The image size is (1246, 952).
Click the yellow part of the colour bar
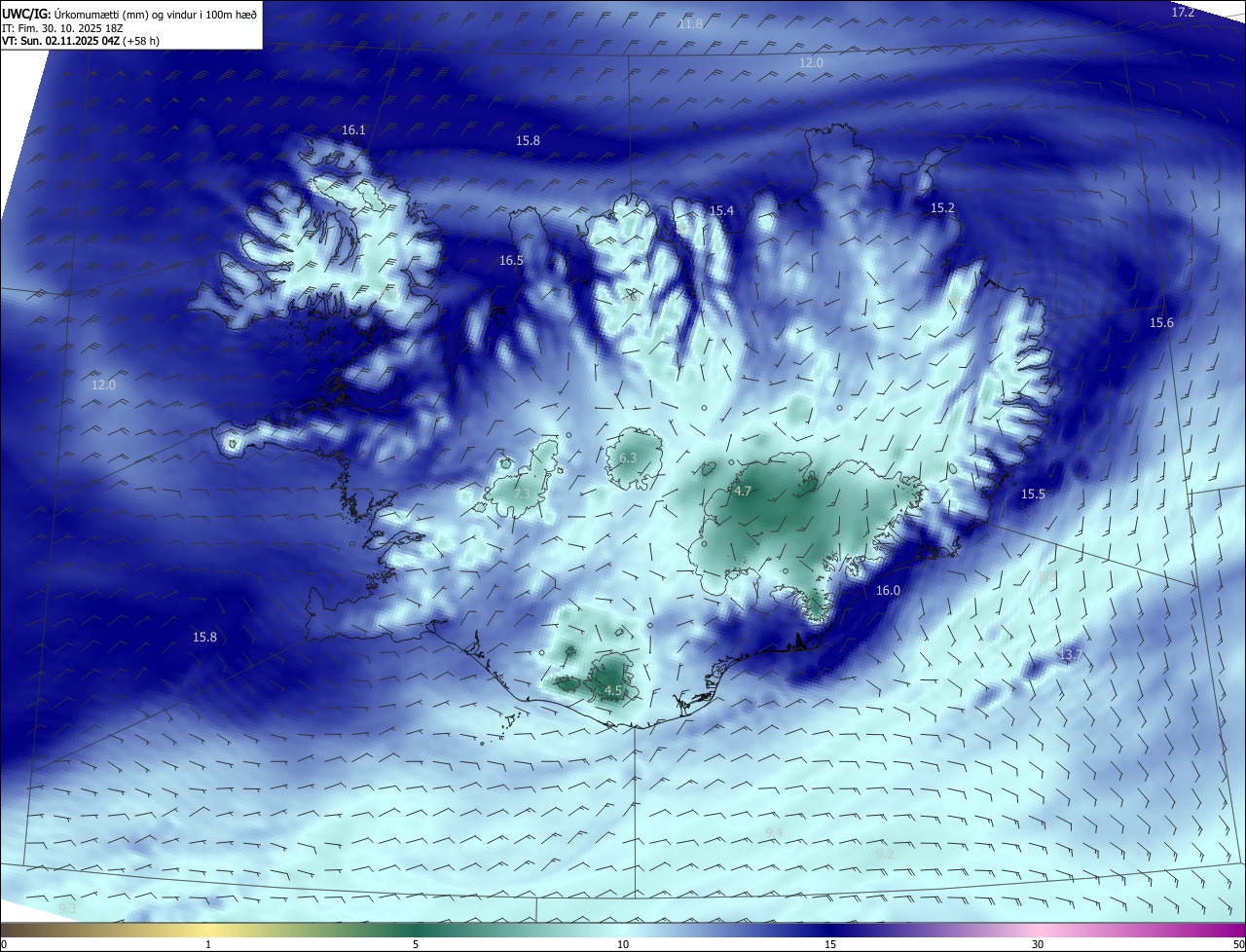click(x=208, y=930)
